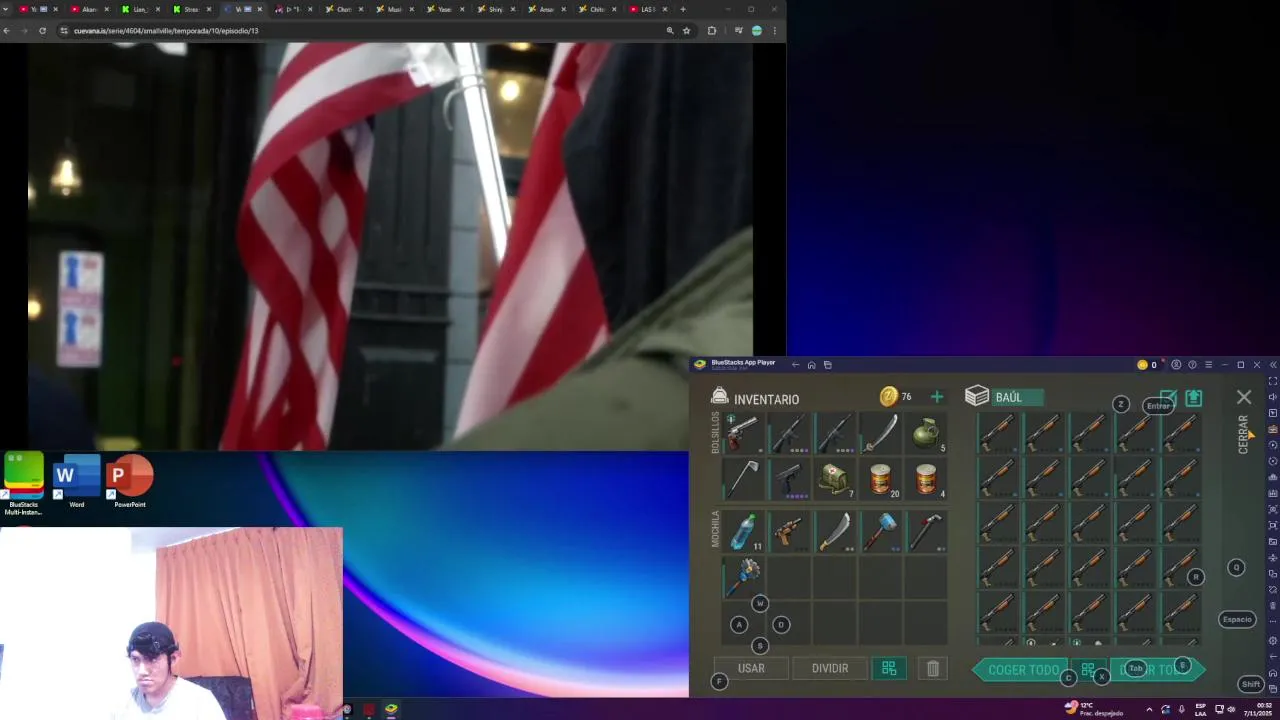Open the Chrome extensions puzzle icon
The width and height of the screenshot is (1280, 720).
[711, 31]
